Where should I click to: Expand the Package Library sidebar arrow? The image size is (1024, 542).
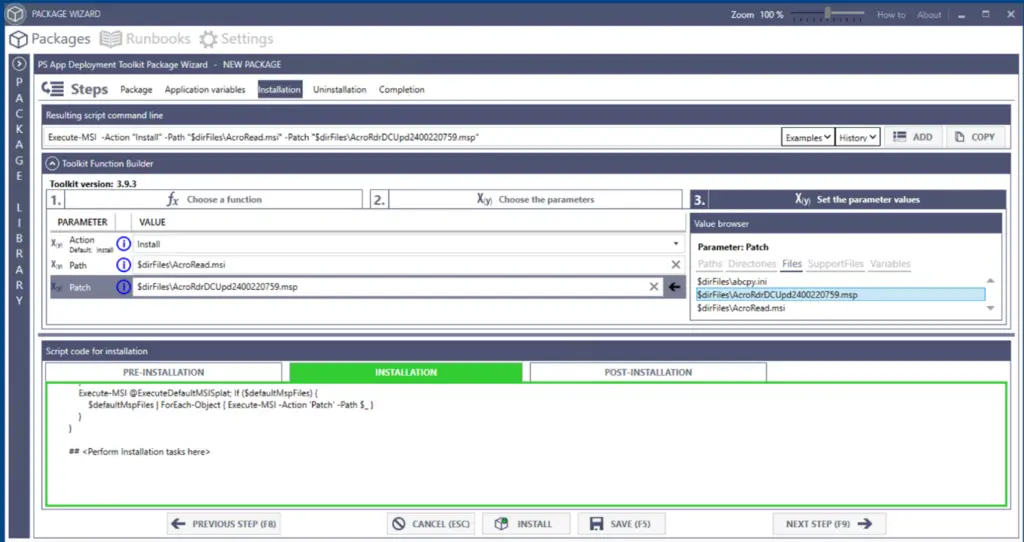[x=19, y=64]
